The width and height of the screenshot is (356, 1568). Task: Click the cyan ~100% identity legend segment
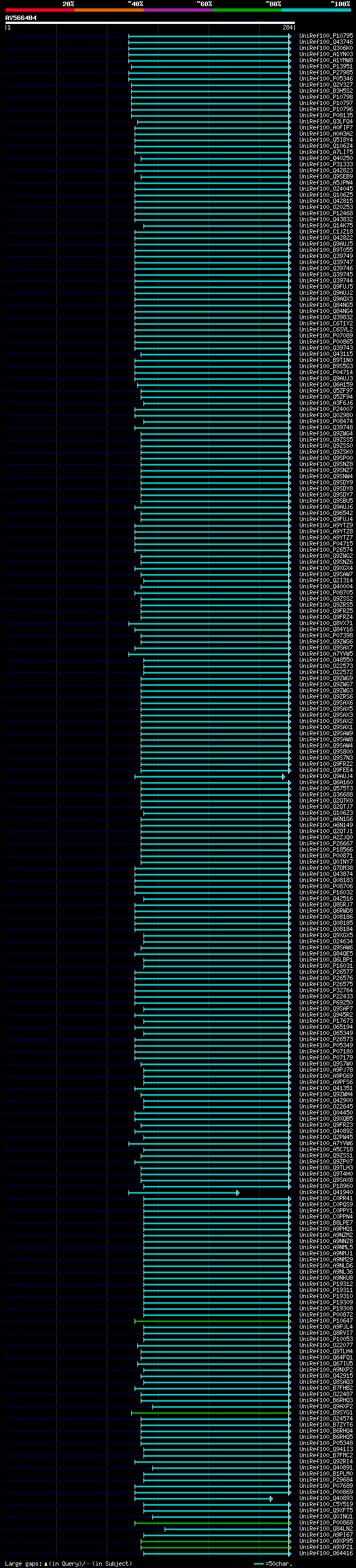[x=316, y=11]
